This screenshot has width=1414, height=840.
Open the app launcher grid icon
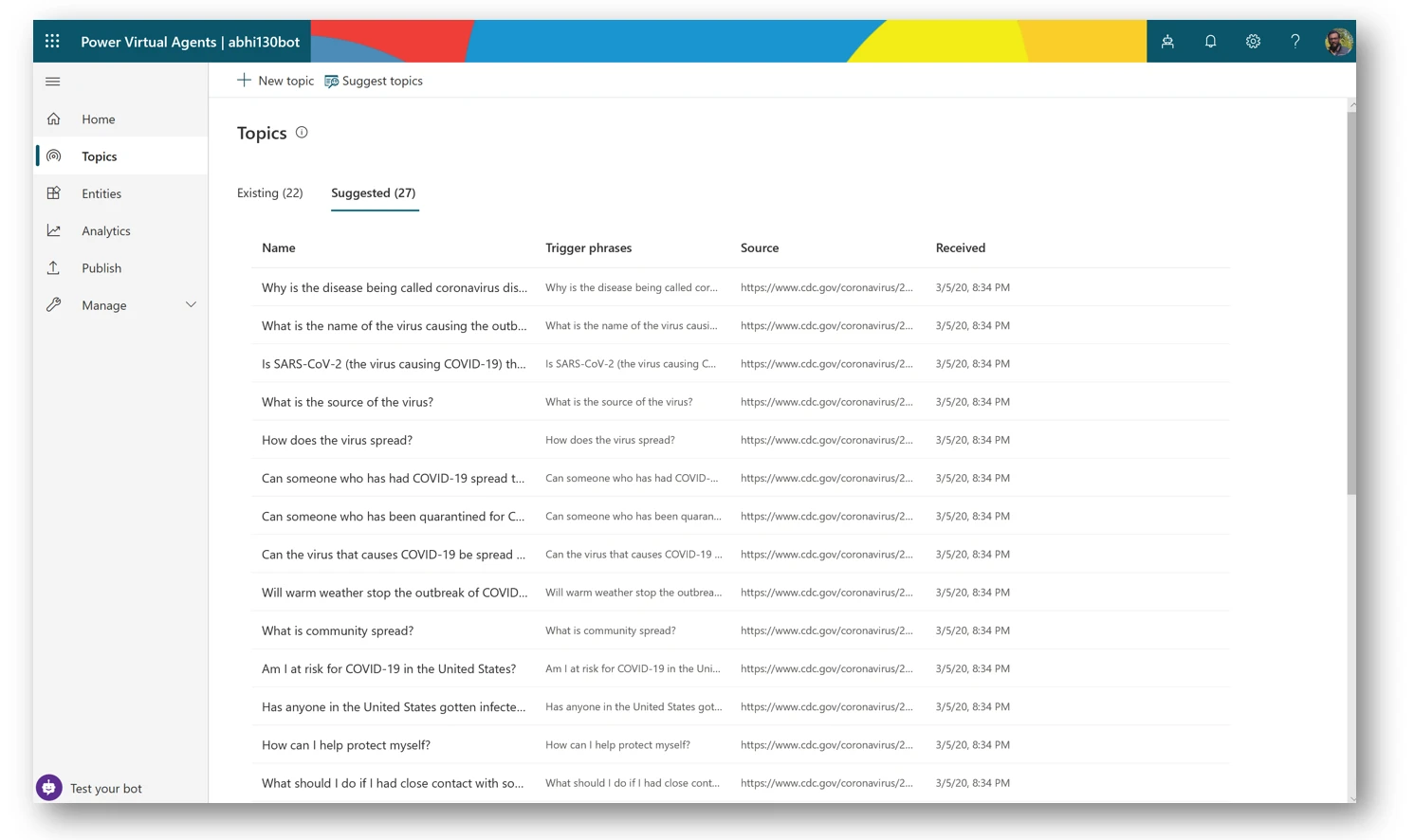(x=52, y=41)
